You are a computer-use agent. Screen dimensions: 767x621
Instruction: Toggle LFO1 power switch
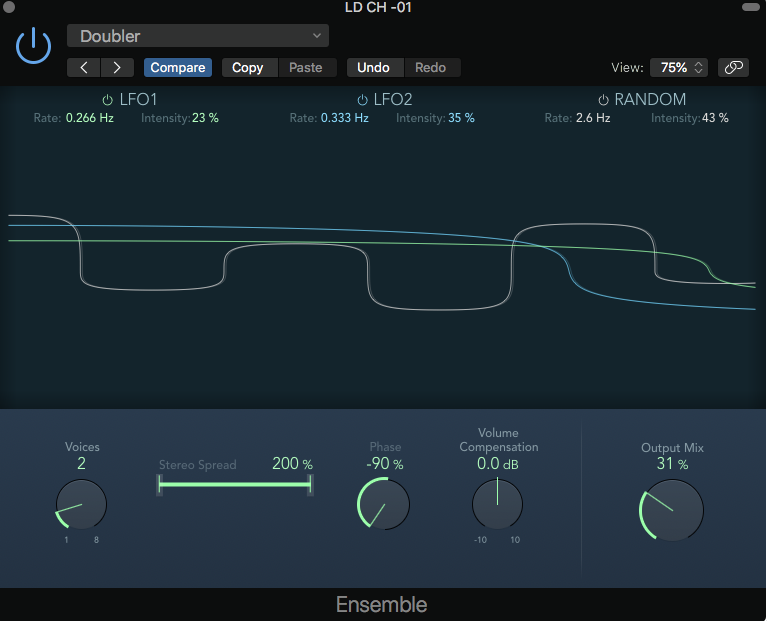[x=108, y=100]
